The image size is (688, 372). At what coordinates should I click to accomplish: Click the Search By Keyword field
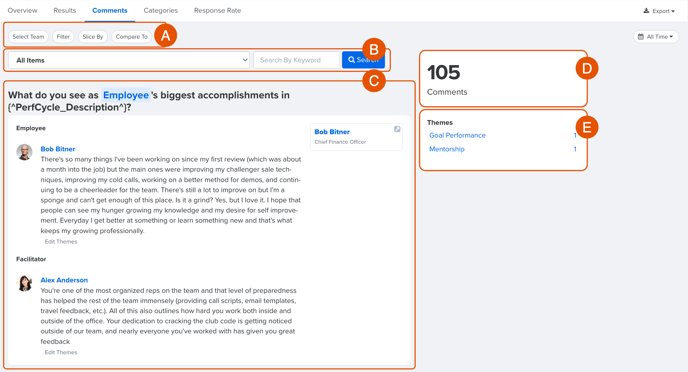pos(297,60)
